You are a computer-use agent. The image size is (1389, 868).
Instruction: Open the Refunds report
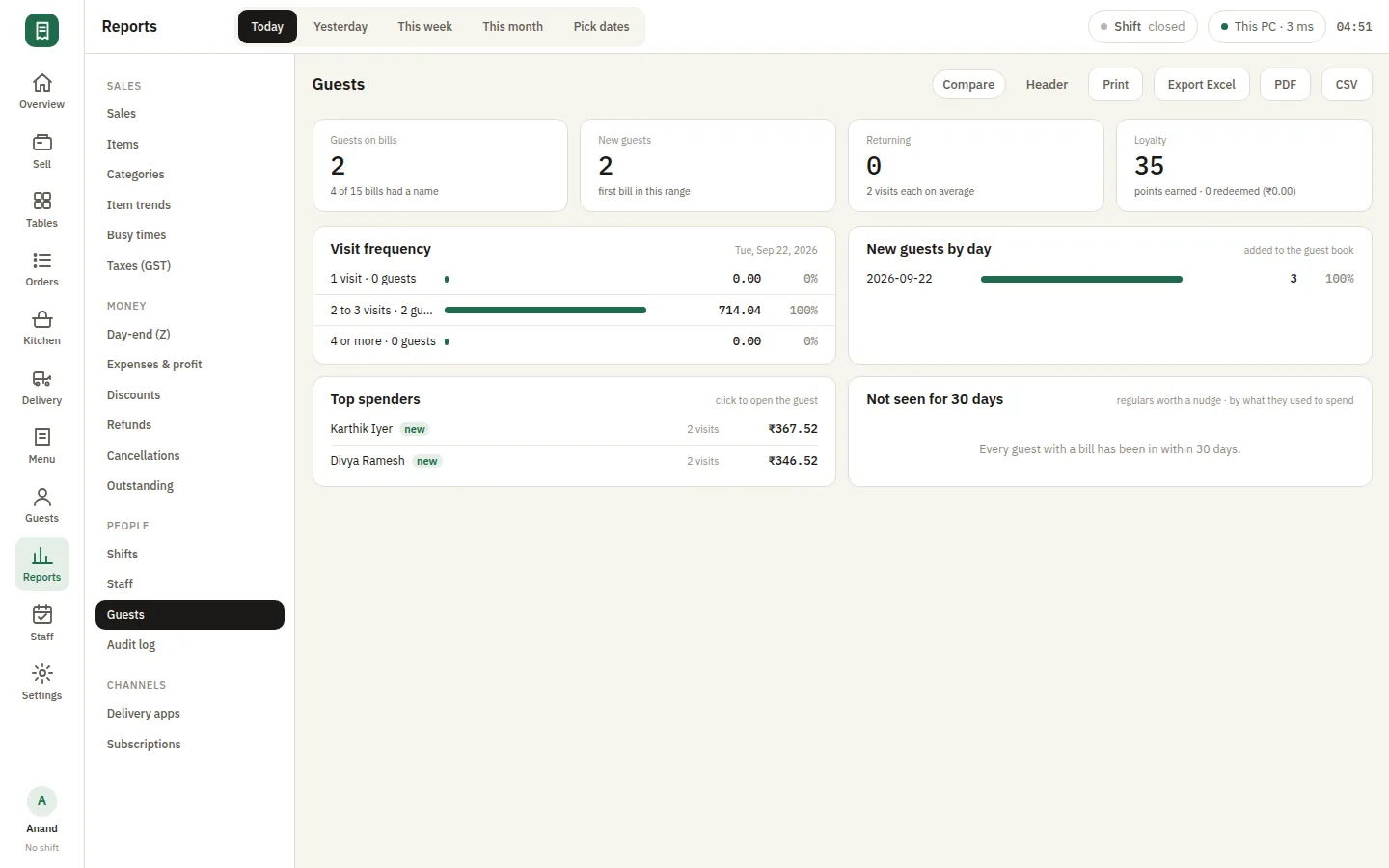tap(190, 425)
